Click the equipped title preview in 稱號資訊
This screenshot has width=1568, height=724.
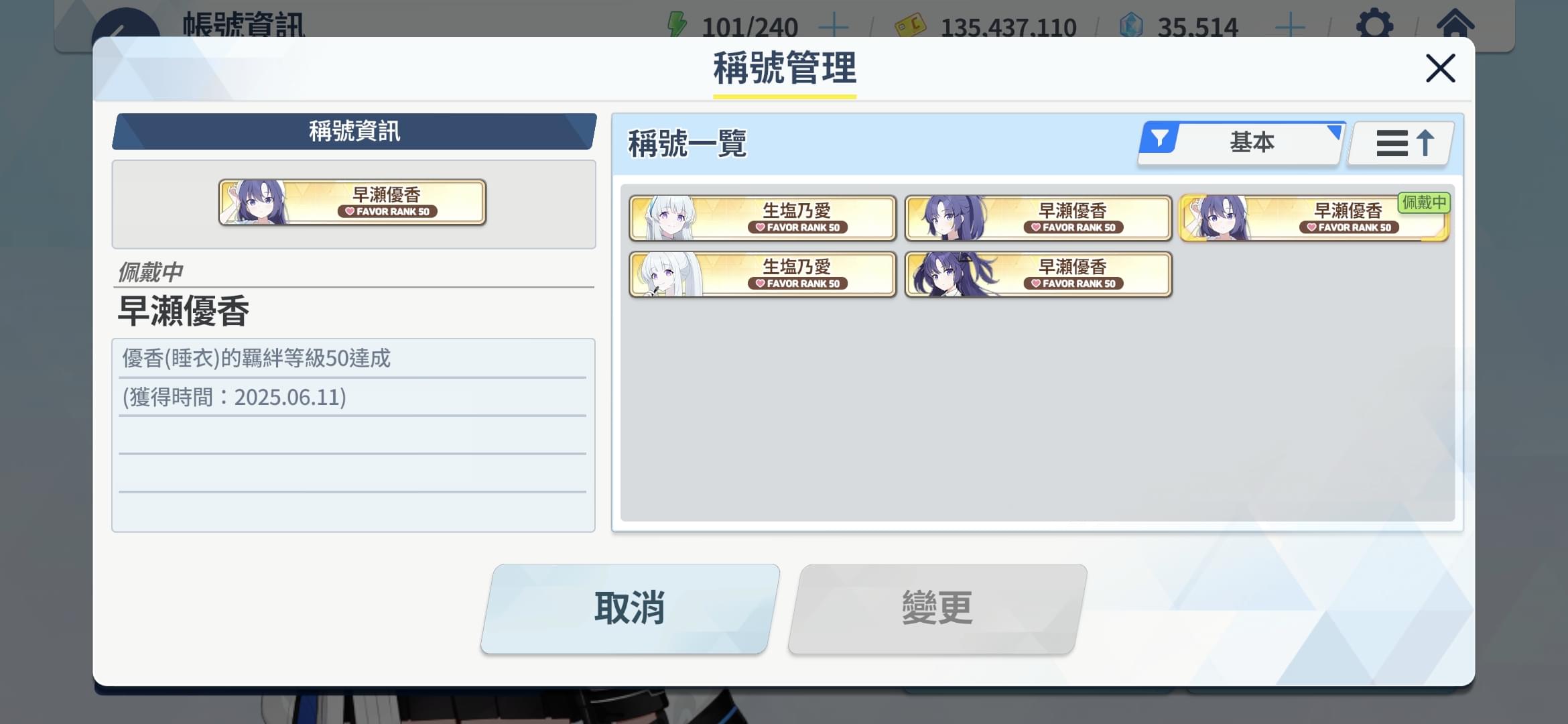(352, 202)
